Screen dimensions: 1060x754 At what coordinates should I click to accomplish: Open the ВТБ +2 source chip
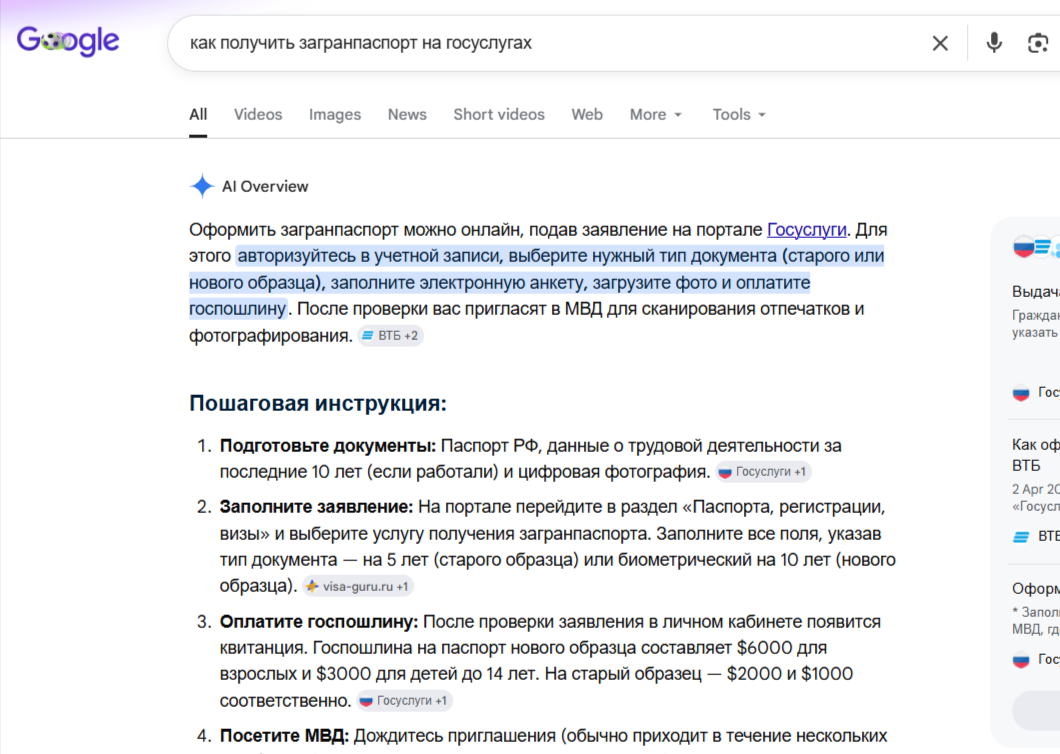(x=391, y=335)
